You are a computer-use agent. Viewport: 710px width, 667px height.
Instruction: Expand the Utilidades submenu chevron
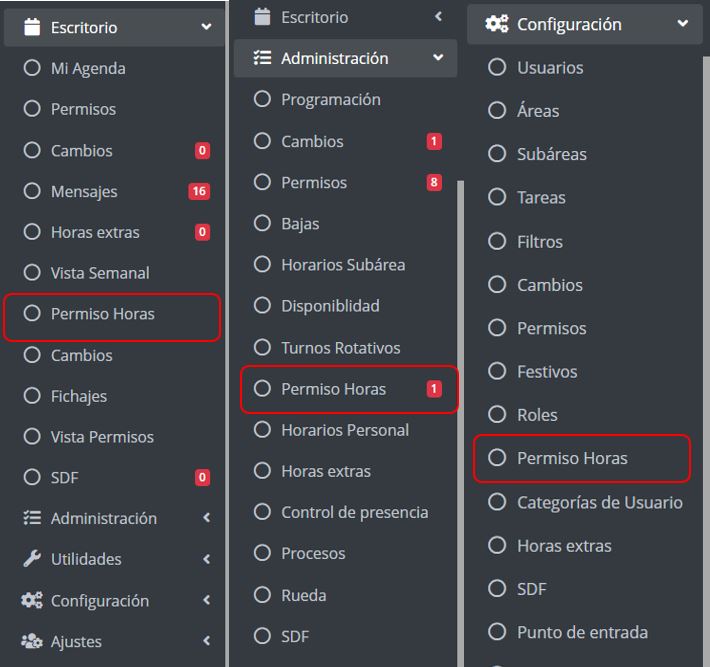(206, 560)
